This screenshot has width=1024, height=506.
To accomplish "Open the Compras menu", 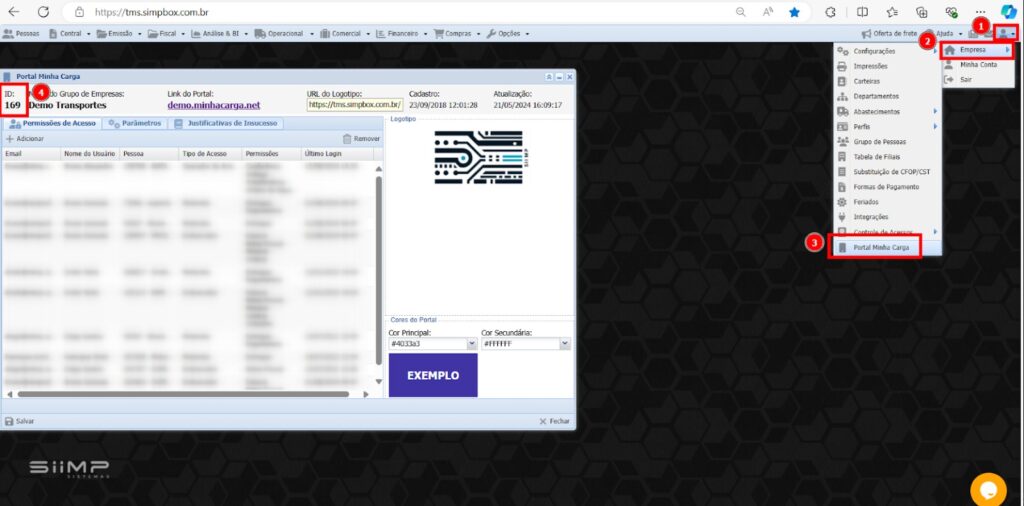I will 457,33.
